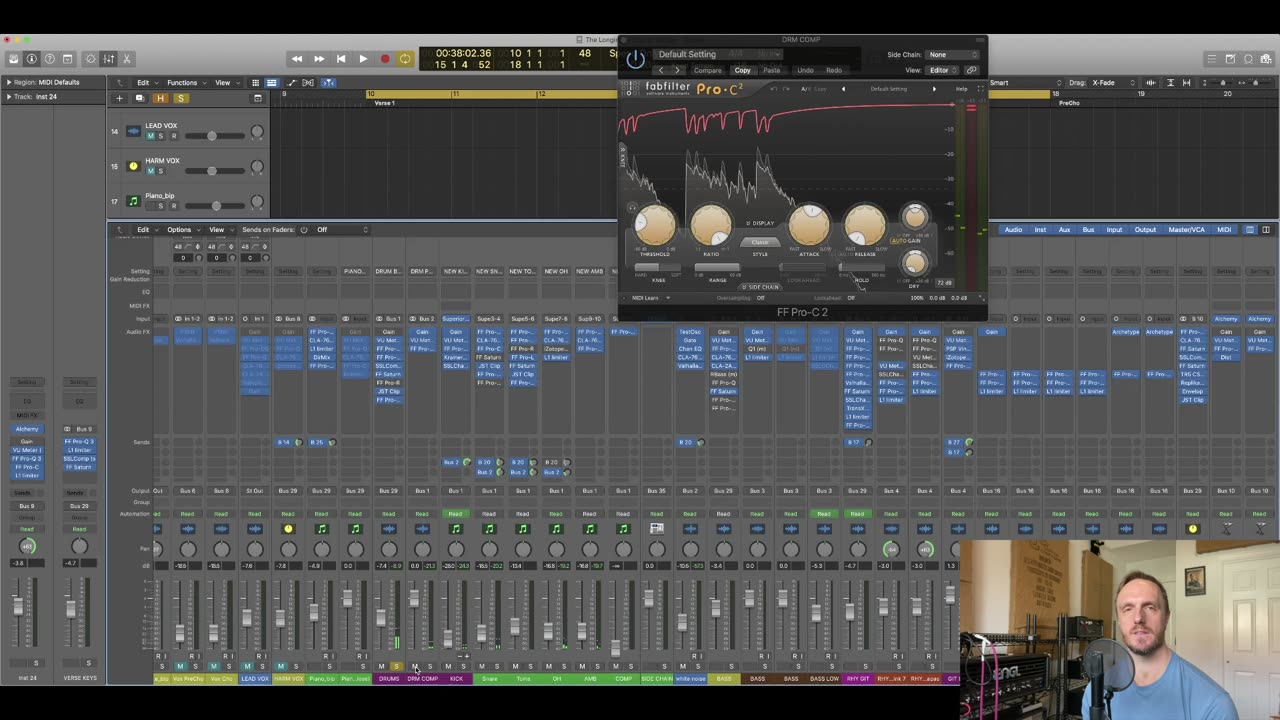Toggle the Mixer icon in the control bar
Image resolution: width=1280 pixels, height=720 pixels.
click(109, 59)
